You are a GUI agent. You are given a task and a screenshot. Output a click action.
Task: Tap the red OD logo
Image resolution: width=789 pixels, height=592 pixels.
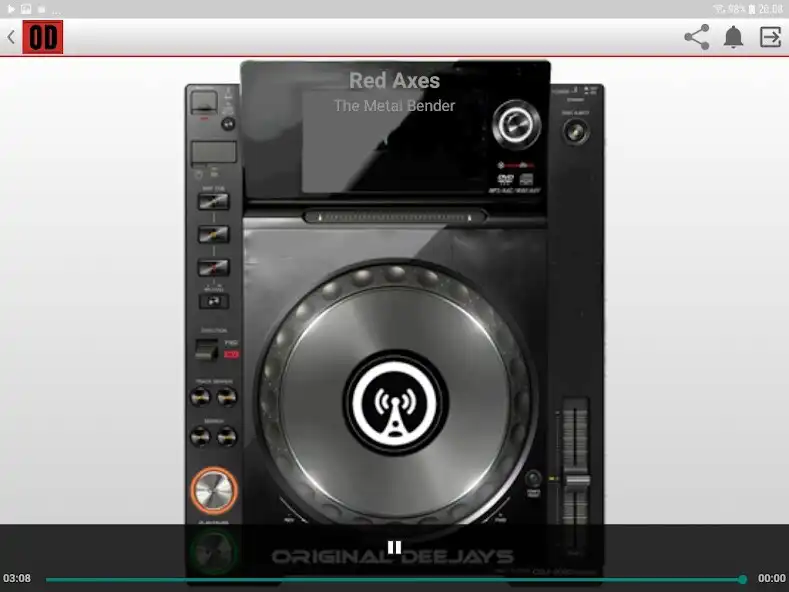(43, 37)
